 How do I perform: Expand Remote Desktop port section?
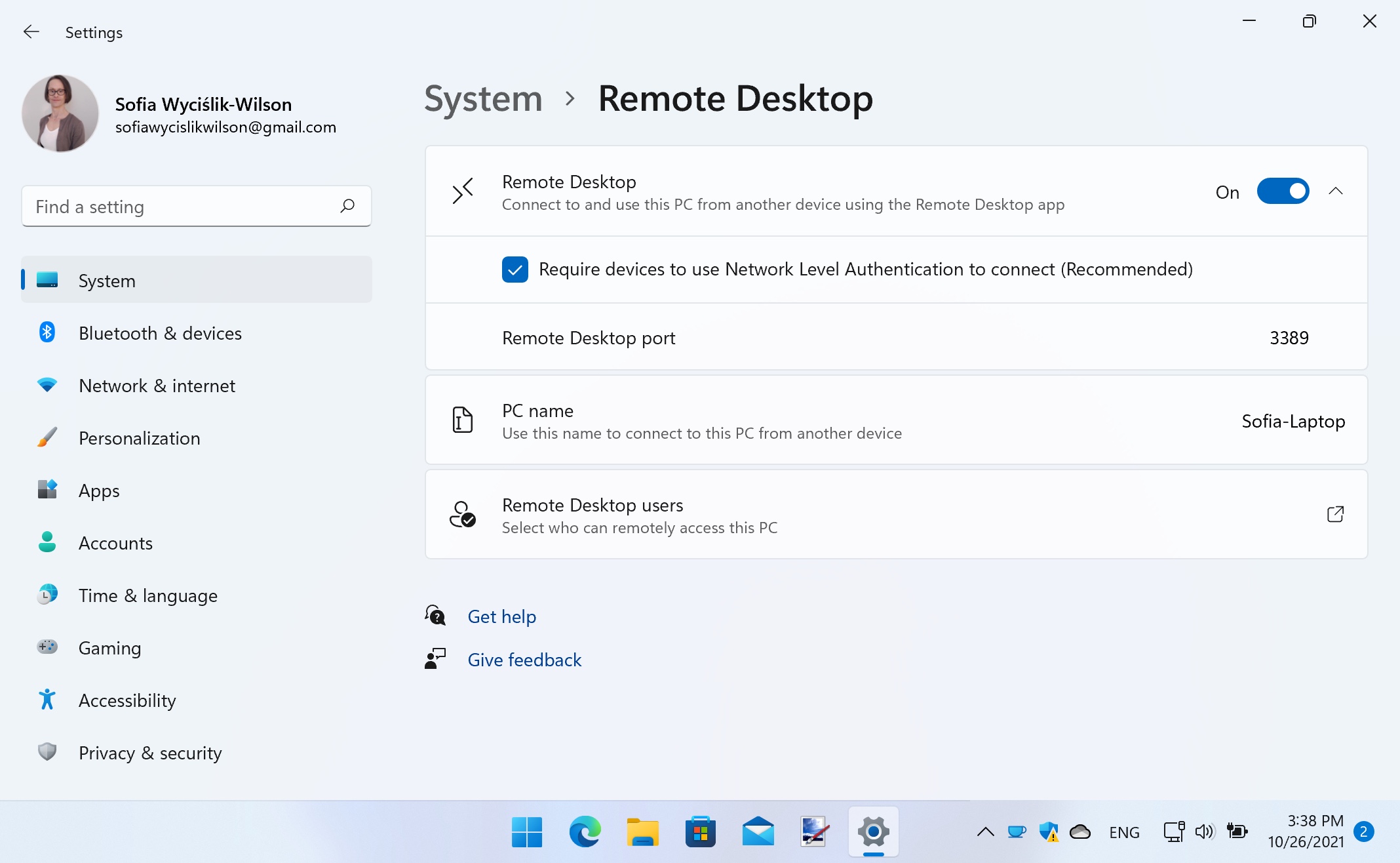(895, 338)
